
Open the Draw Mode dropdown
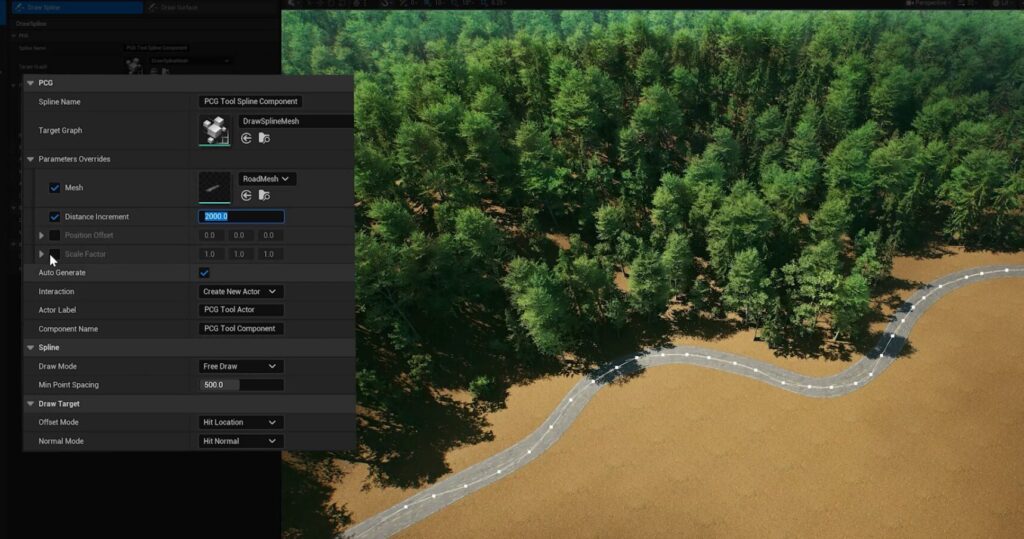241,367
